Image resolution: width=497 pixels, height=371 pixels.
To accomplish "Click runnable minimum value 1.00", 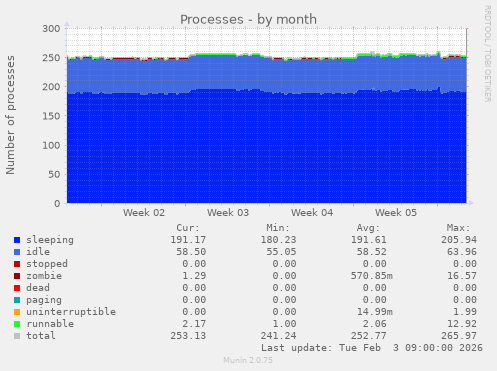I will pyautogui.click(x=284, y=324).
